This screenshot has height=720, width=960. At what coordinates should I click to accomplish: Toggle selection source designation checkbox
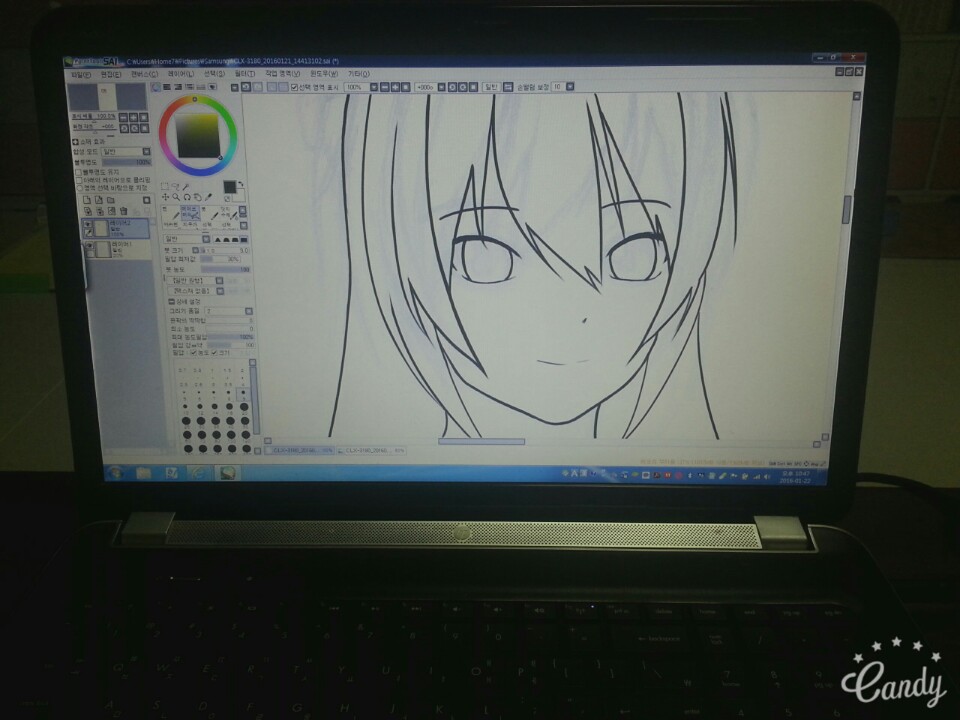[x=79, y=188]
